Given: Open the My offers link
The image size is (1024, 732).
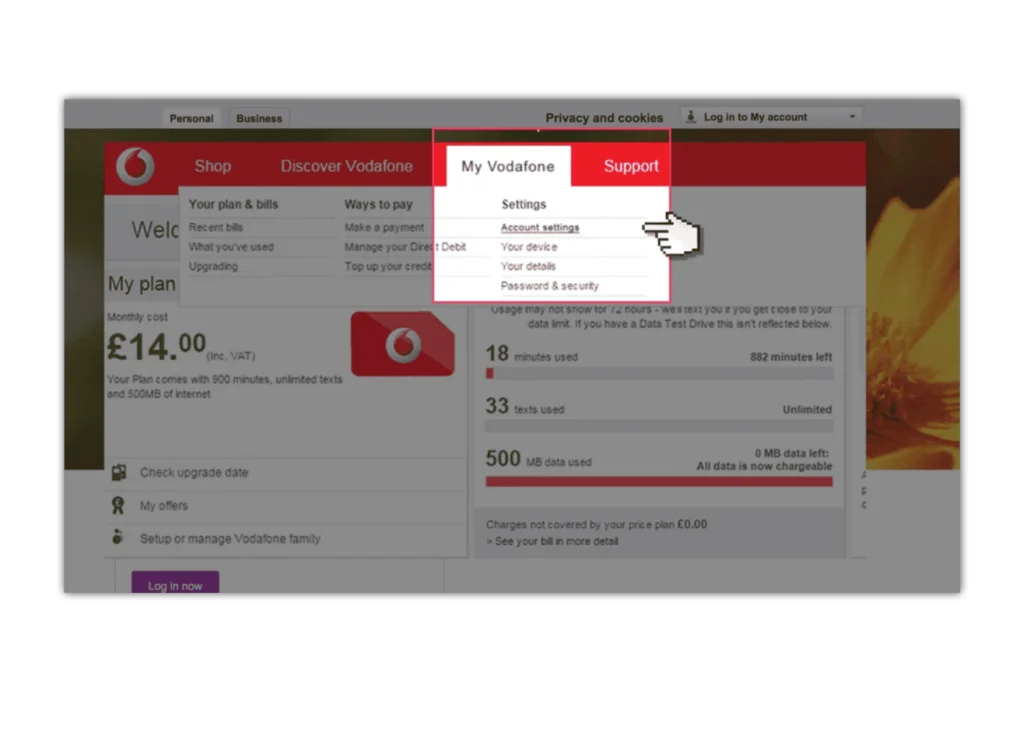Looking at the screenshot, I should pyautogui.click(x=164, y=505).
